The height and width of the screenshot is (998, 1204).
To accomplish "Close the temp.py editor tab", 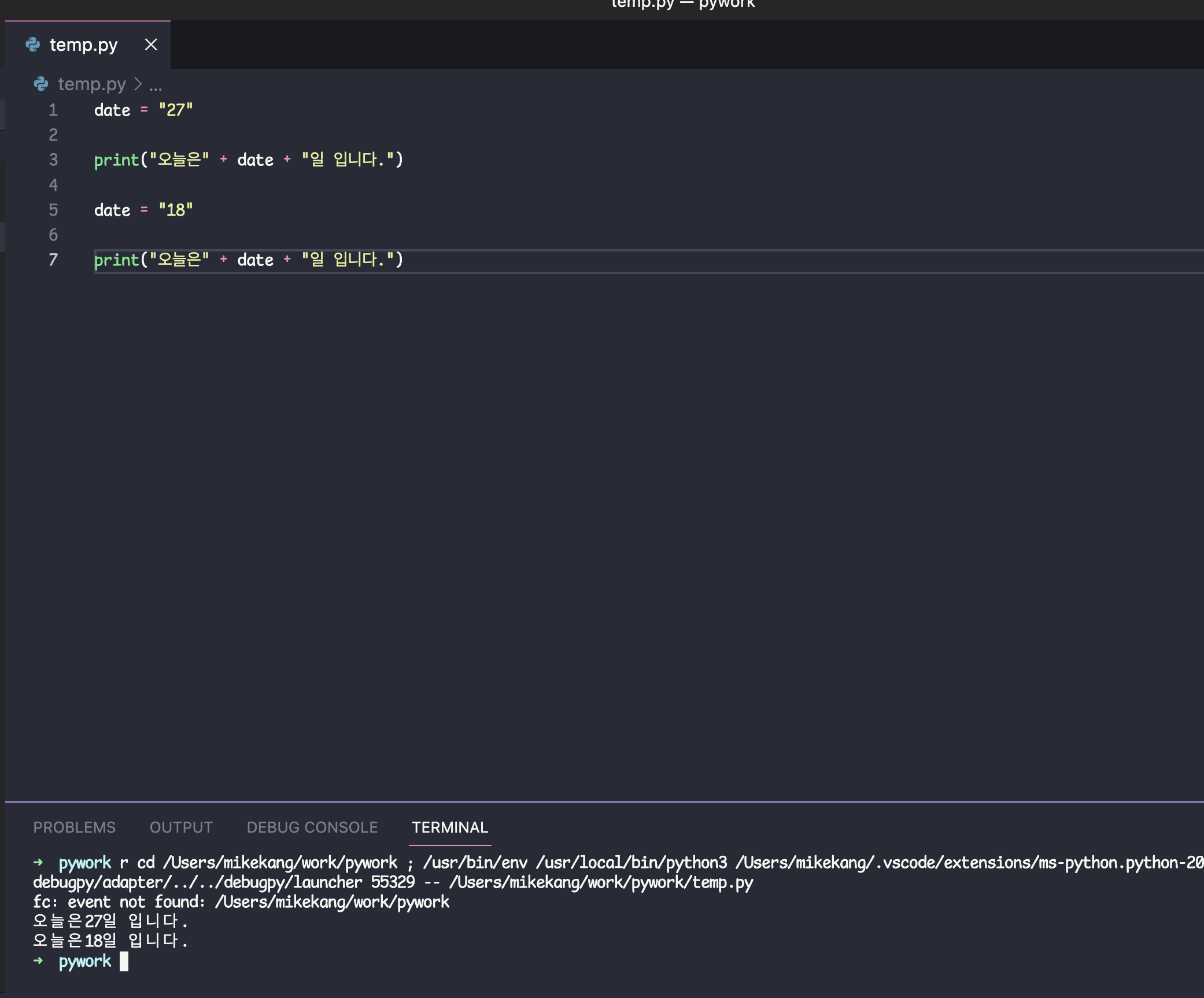I will [x=151, y=45].
